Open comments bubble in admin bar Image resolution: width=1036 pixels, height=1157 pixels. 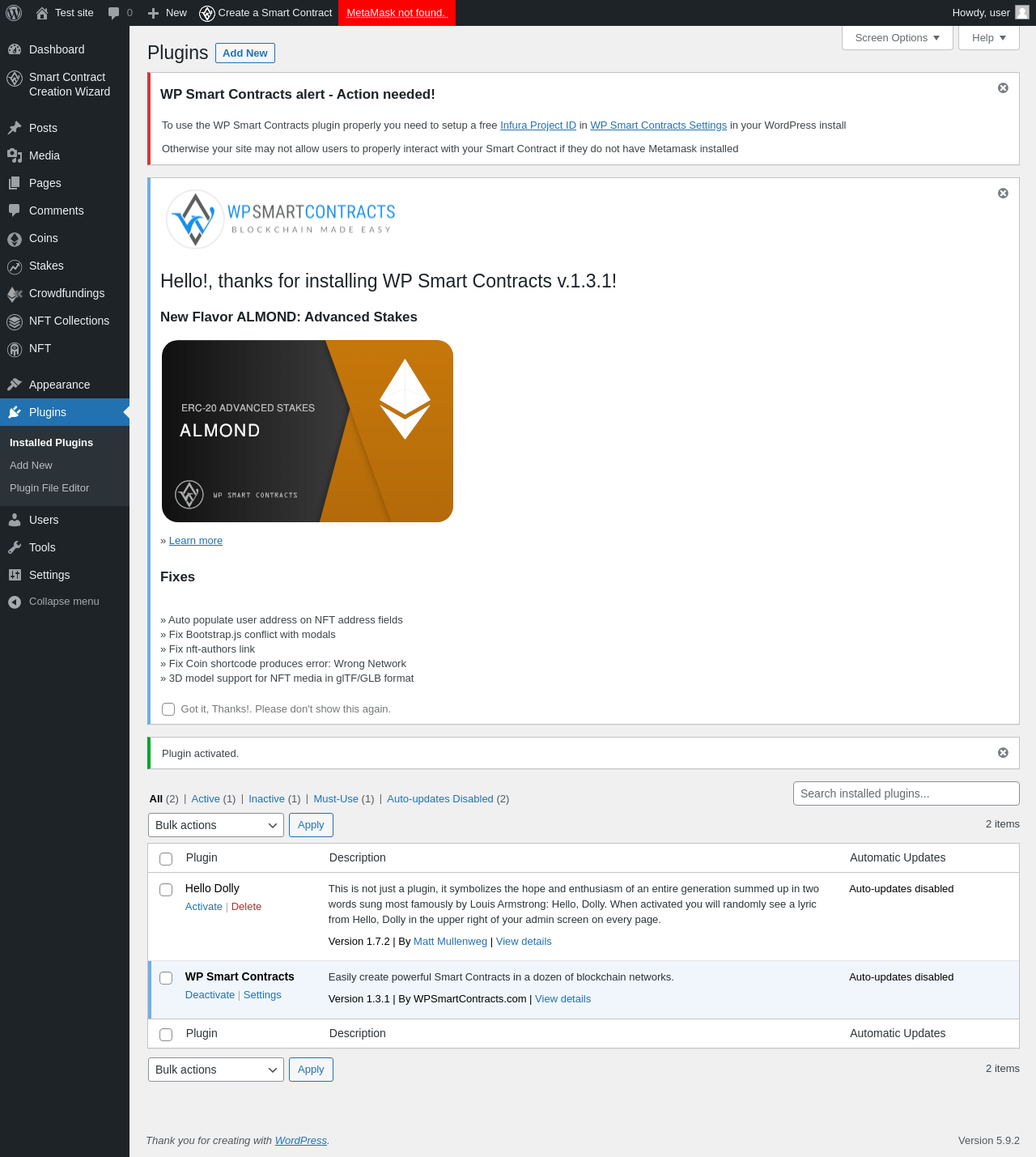pos(114,13)
